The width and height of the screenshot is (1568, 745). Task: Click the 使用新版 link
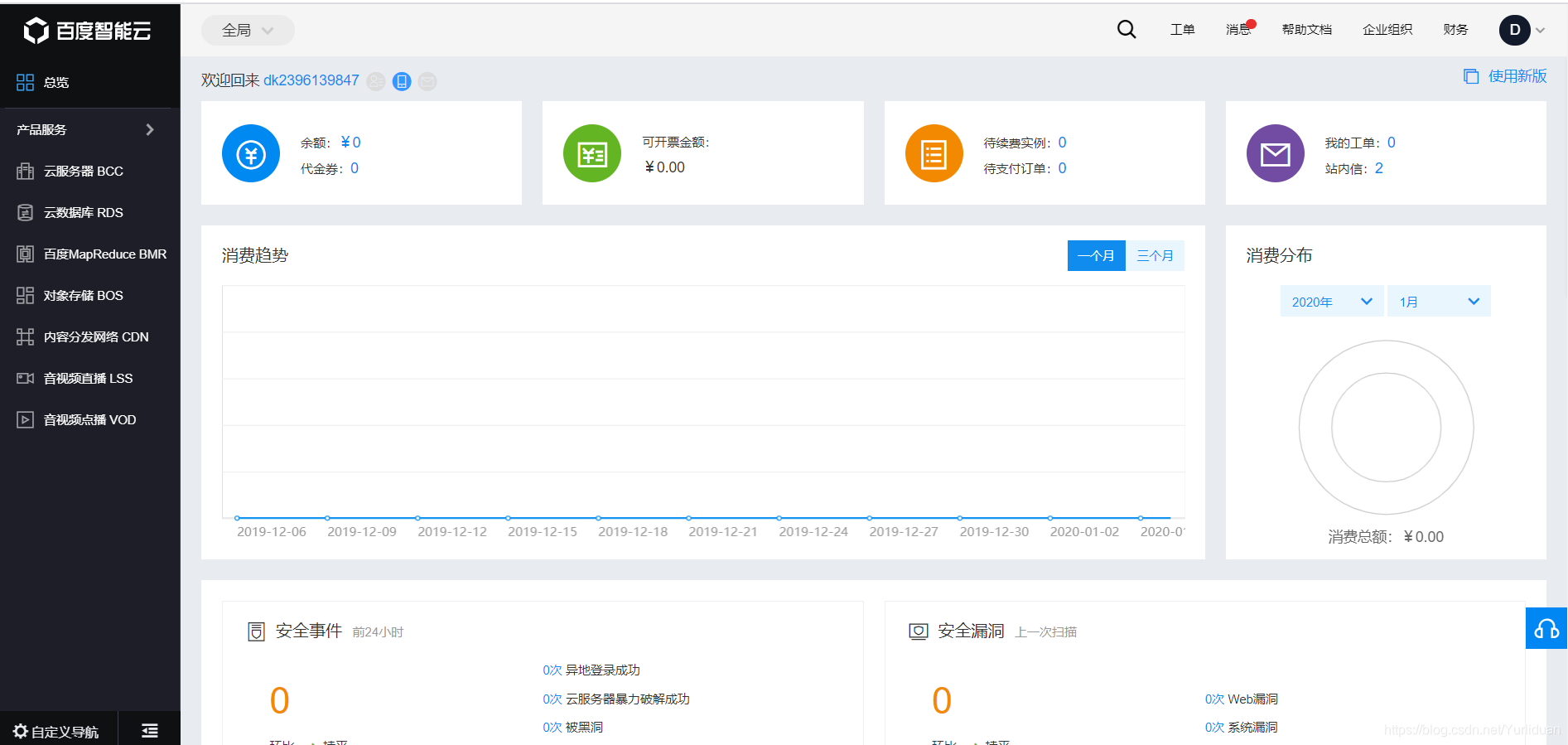point(1517,76)
